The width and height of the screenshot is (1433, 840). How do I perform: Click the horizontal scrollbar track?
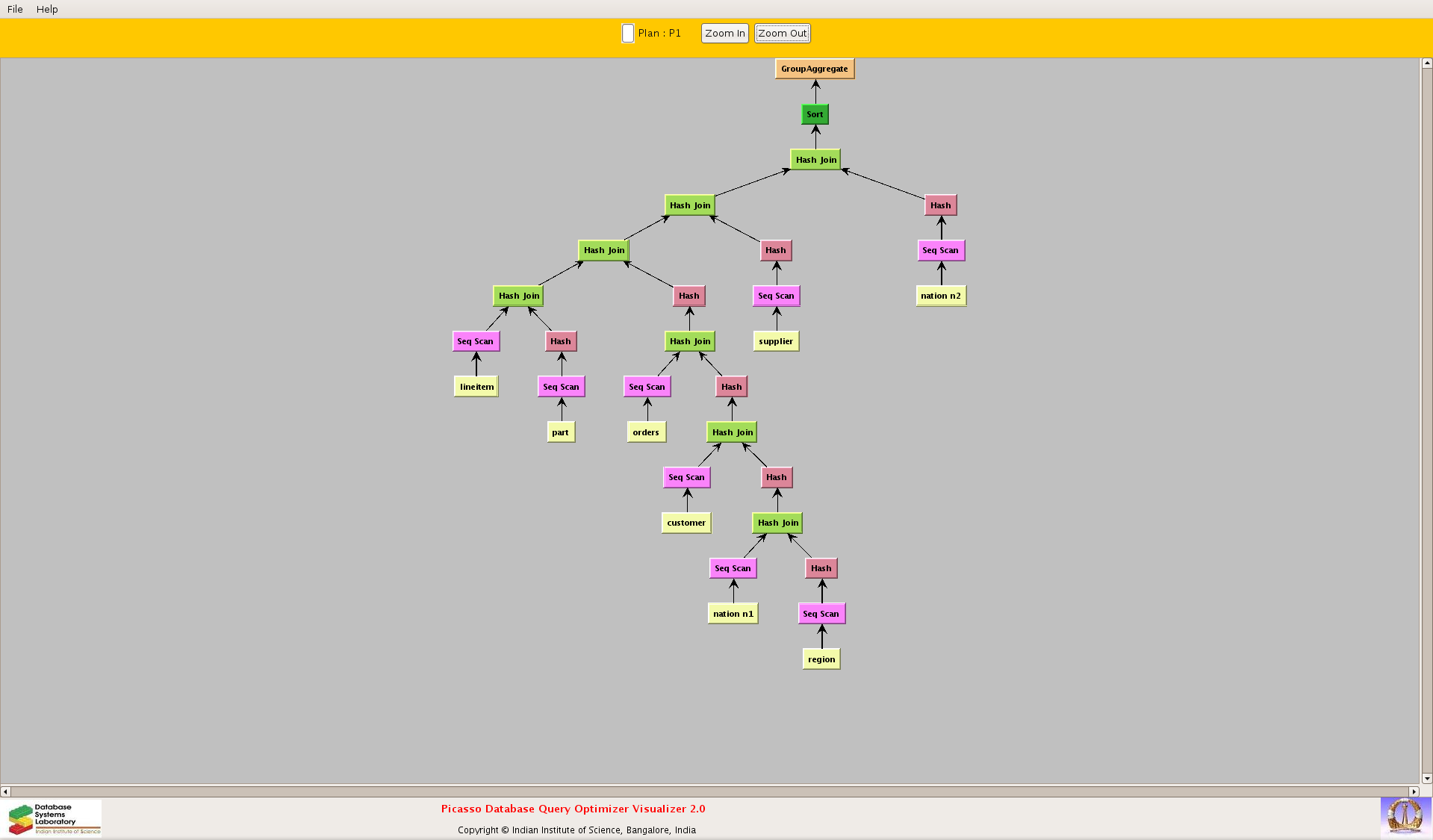click(x=709, y=791)
